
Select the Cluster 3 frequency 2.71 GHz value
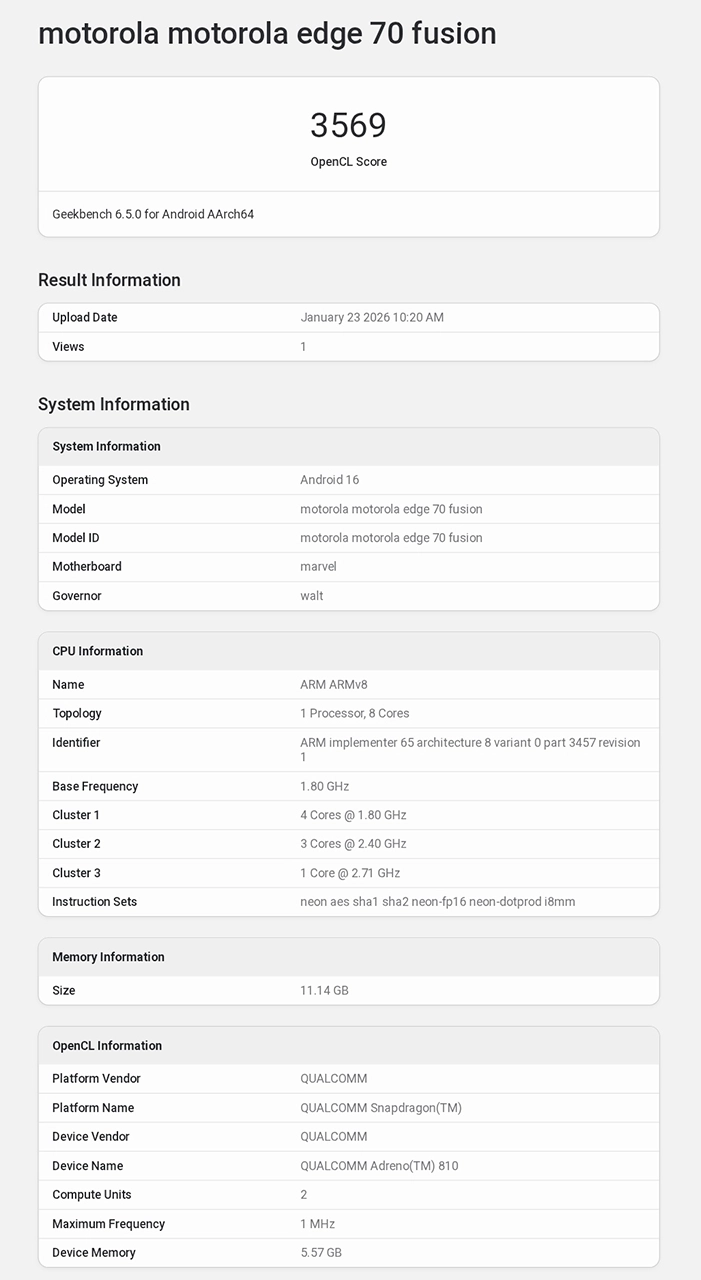pos(350,873)
